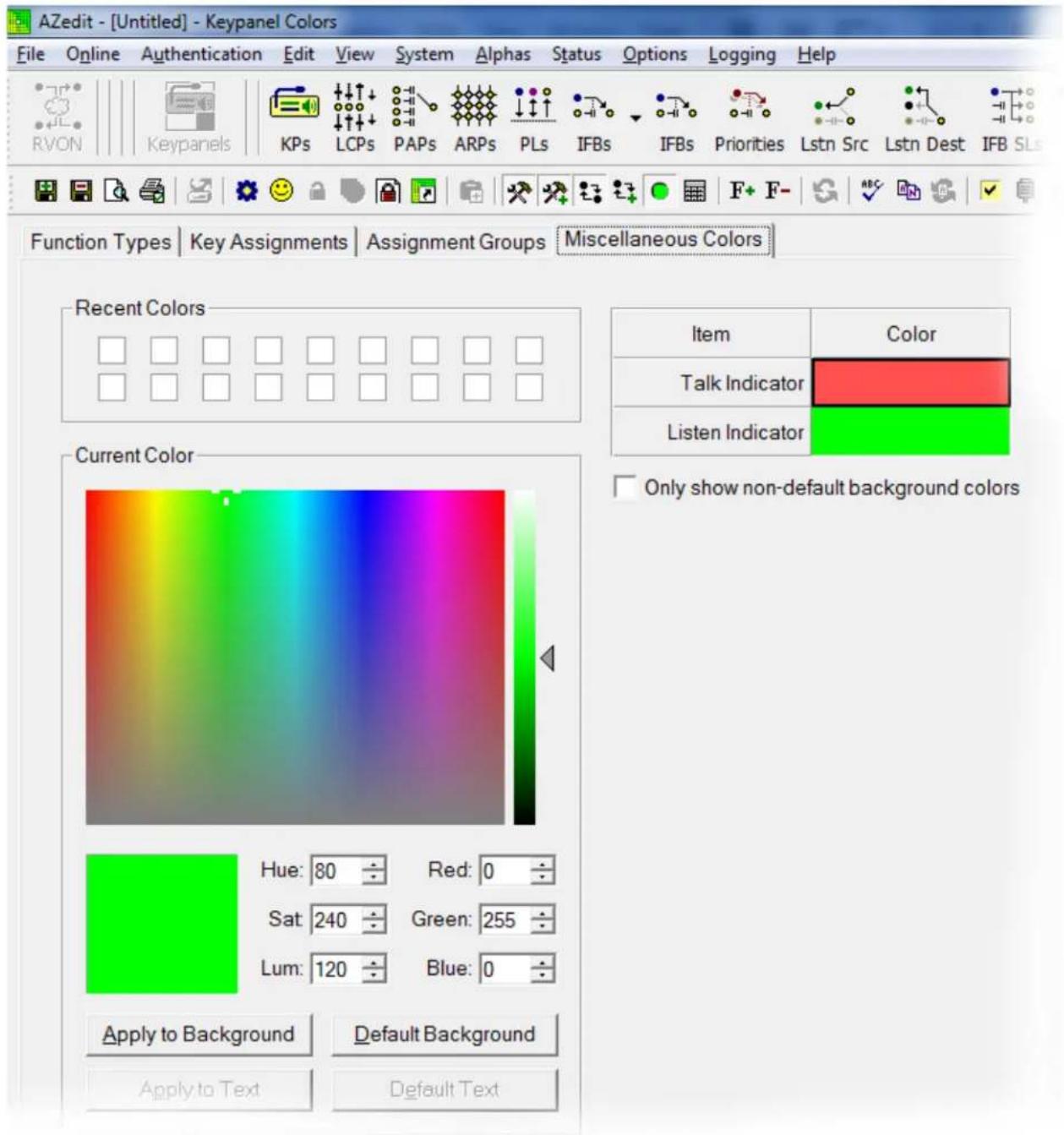This screenshot has height=1135, width=1064.
Task: Click the green floppy disk save icon
Action: click(x=46, y=191)
